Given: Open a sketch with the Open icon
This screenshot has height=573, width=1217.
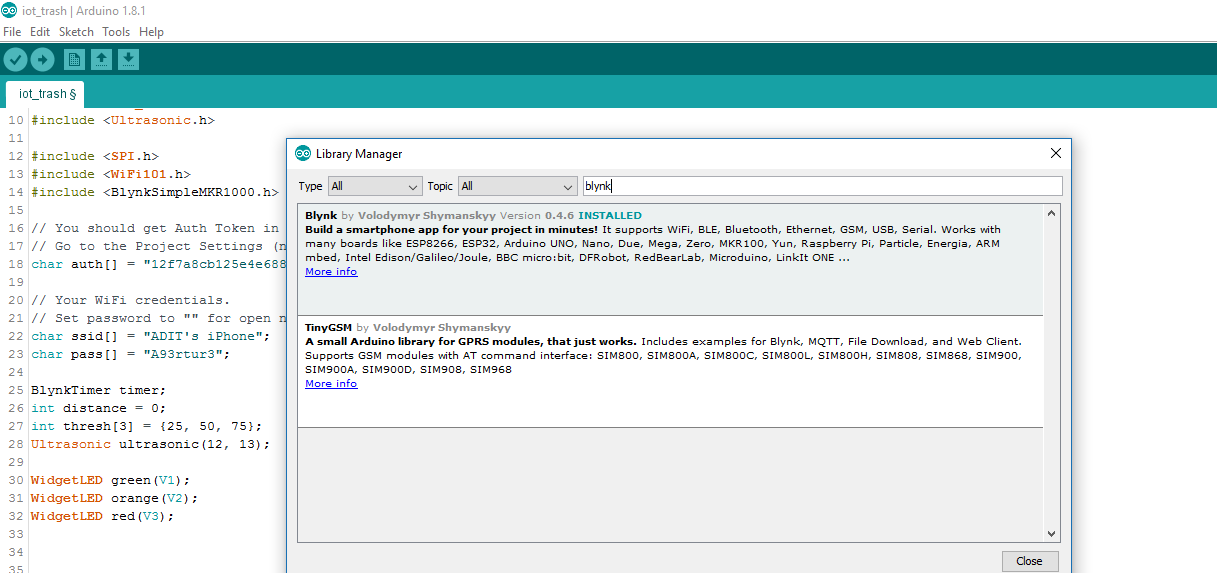Looking at the screenshot, I should point(101,60).
